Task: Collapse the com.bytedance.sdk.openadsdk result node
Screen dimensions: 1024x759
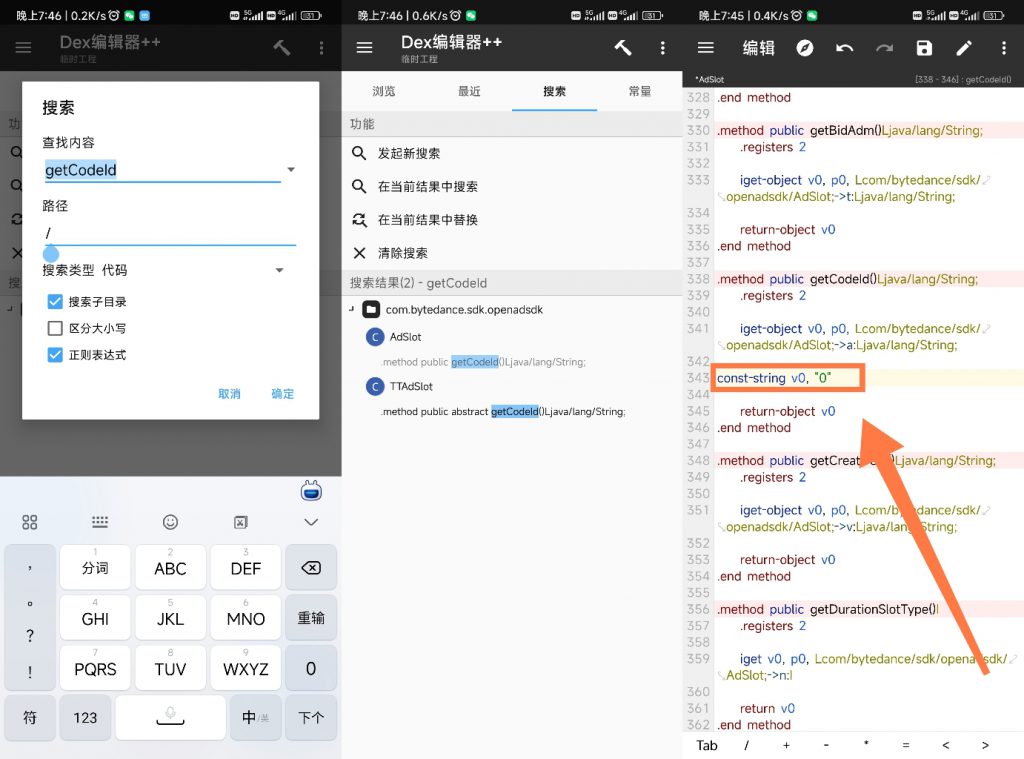Action: click(x=350, y=310)
